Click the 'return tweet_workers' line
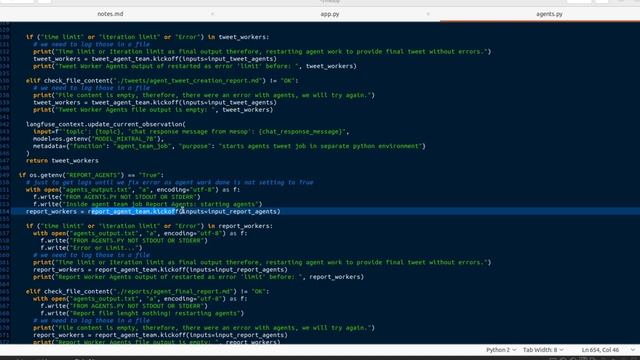 point(62,161)
